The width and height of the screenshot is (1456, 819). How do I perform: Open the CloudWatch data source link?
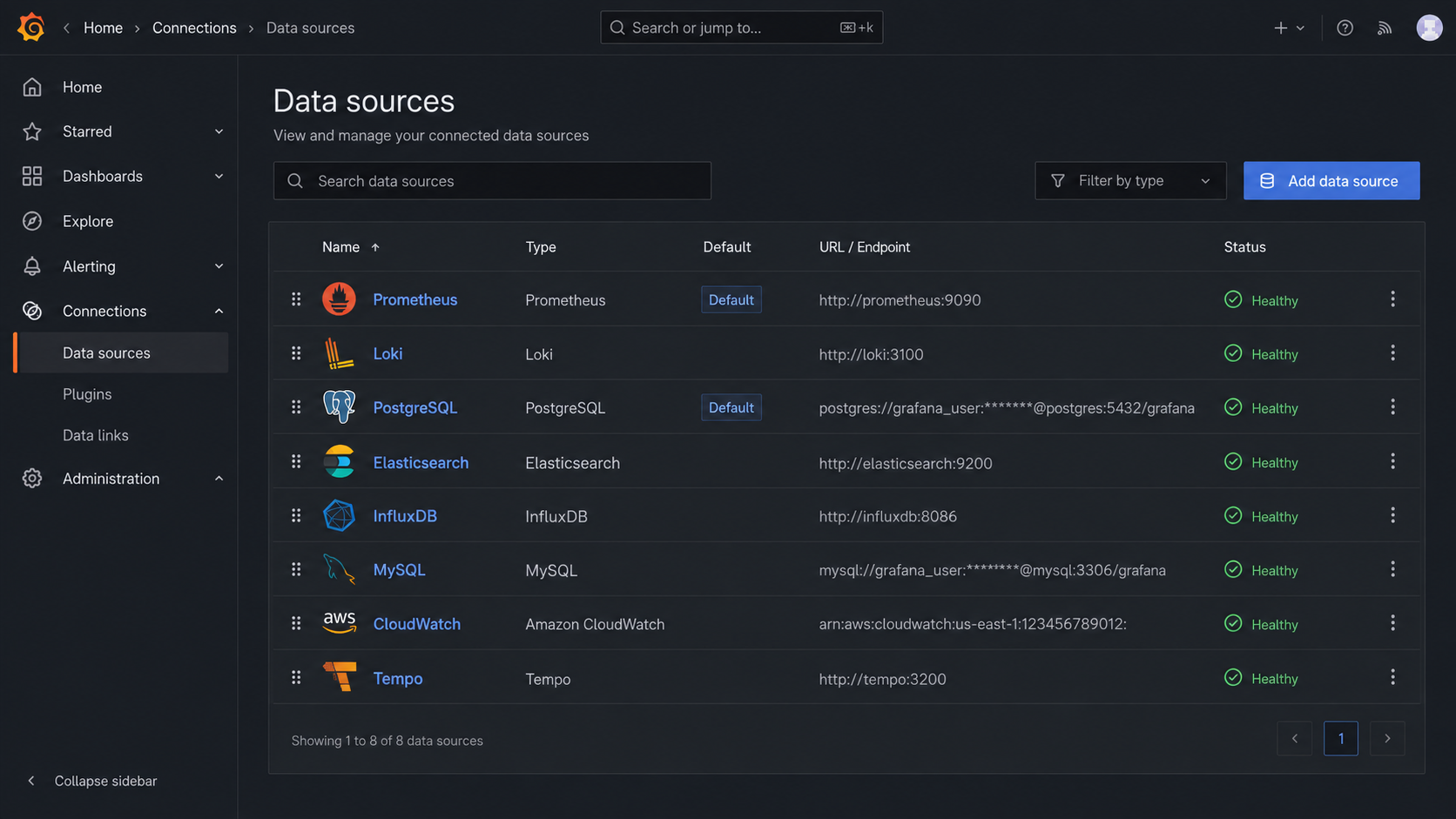pos(417,624)
